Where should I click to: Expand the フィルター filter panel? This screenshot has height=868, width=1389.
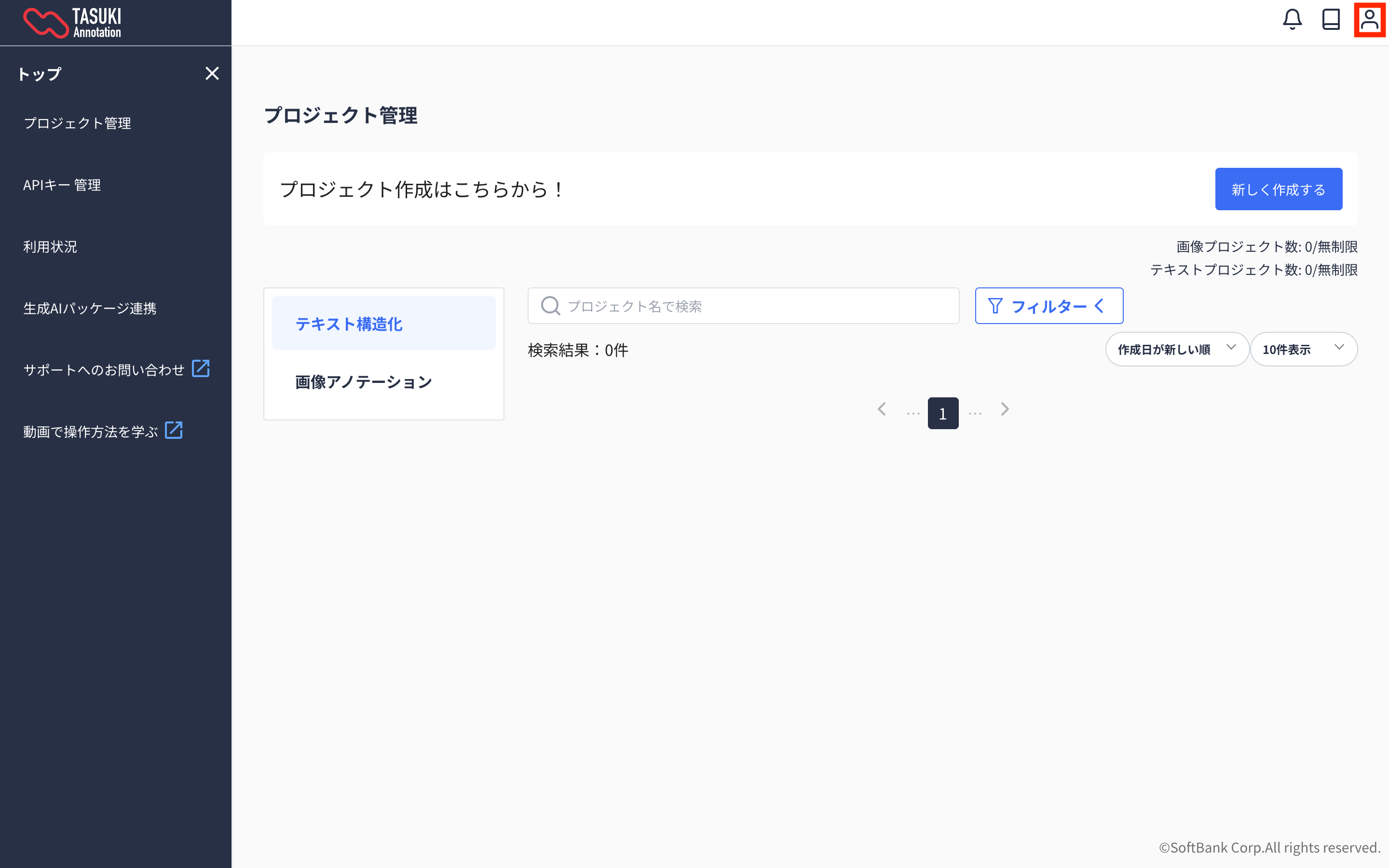pyautogui.click(x=1049, y=306)
